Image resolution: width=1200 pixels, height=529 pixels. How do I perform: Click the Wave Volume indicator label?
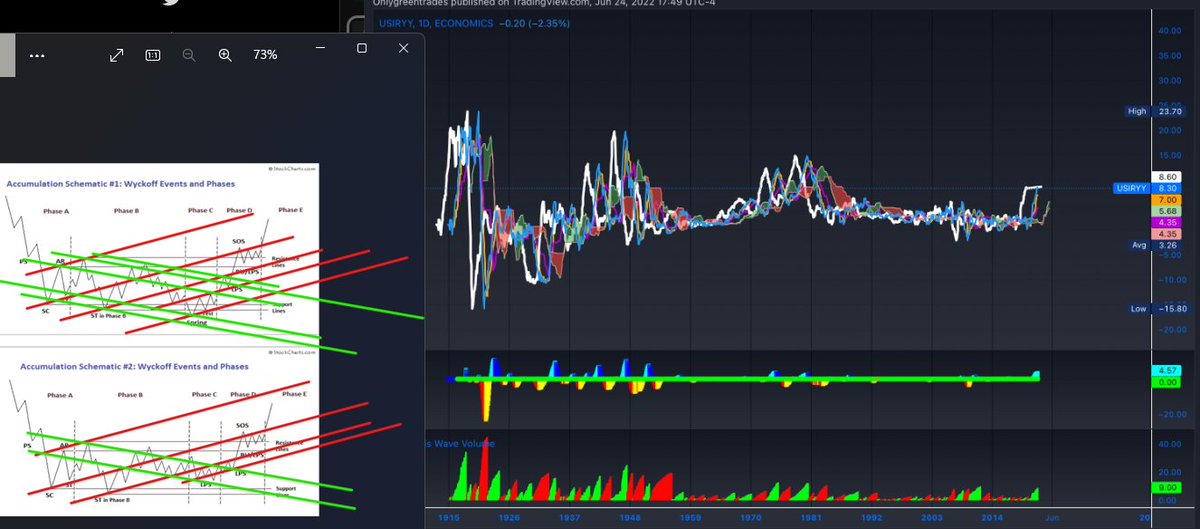(x=461, y=443)
